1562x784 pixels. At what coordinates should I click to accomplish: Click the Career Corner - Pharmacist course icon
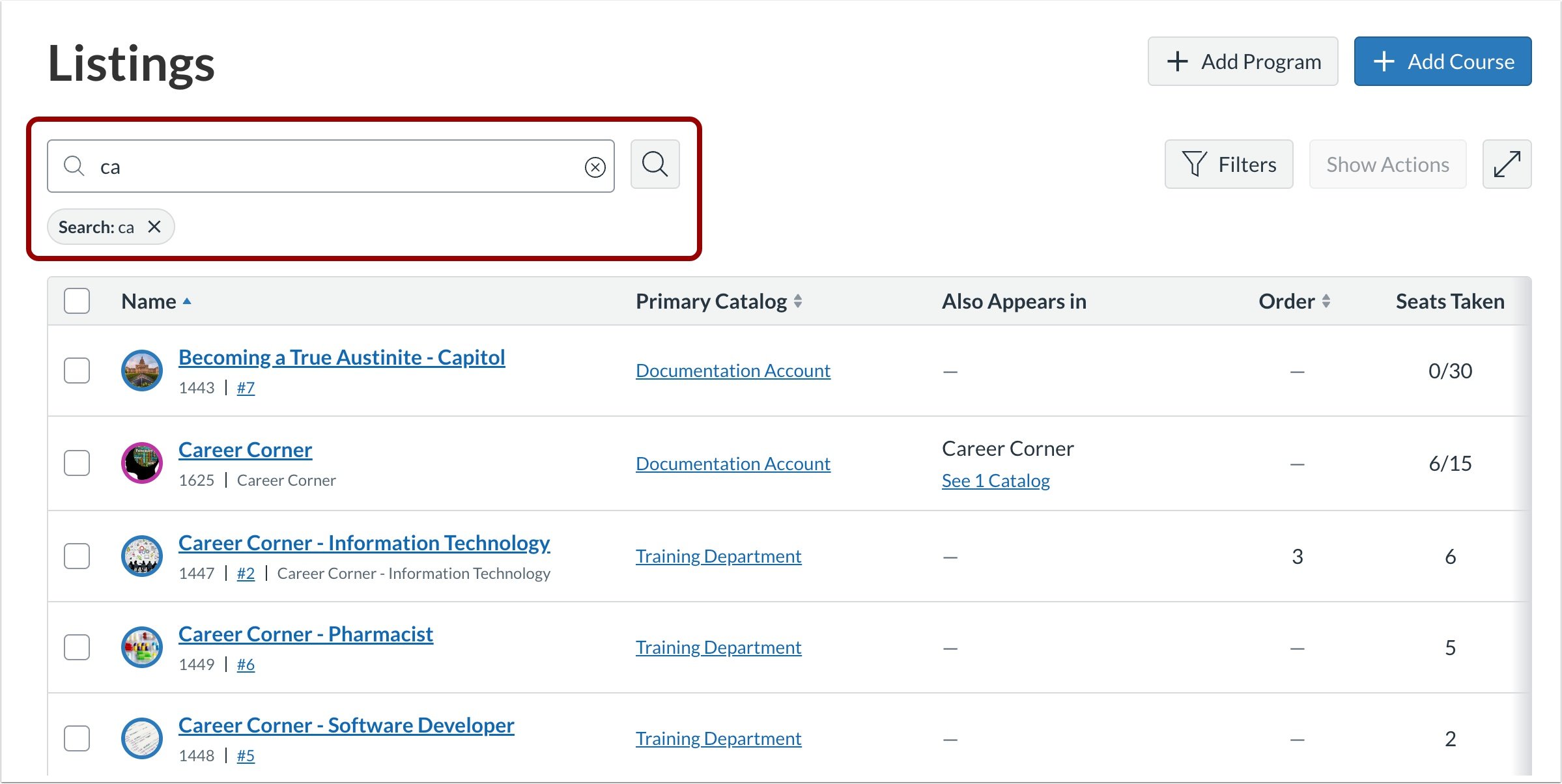(142, 647)
